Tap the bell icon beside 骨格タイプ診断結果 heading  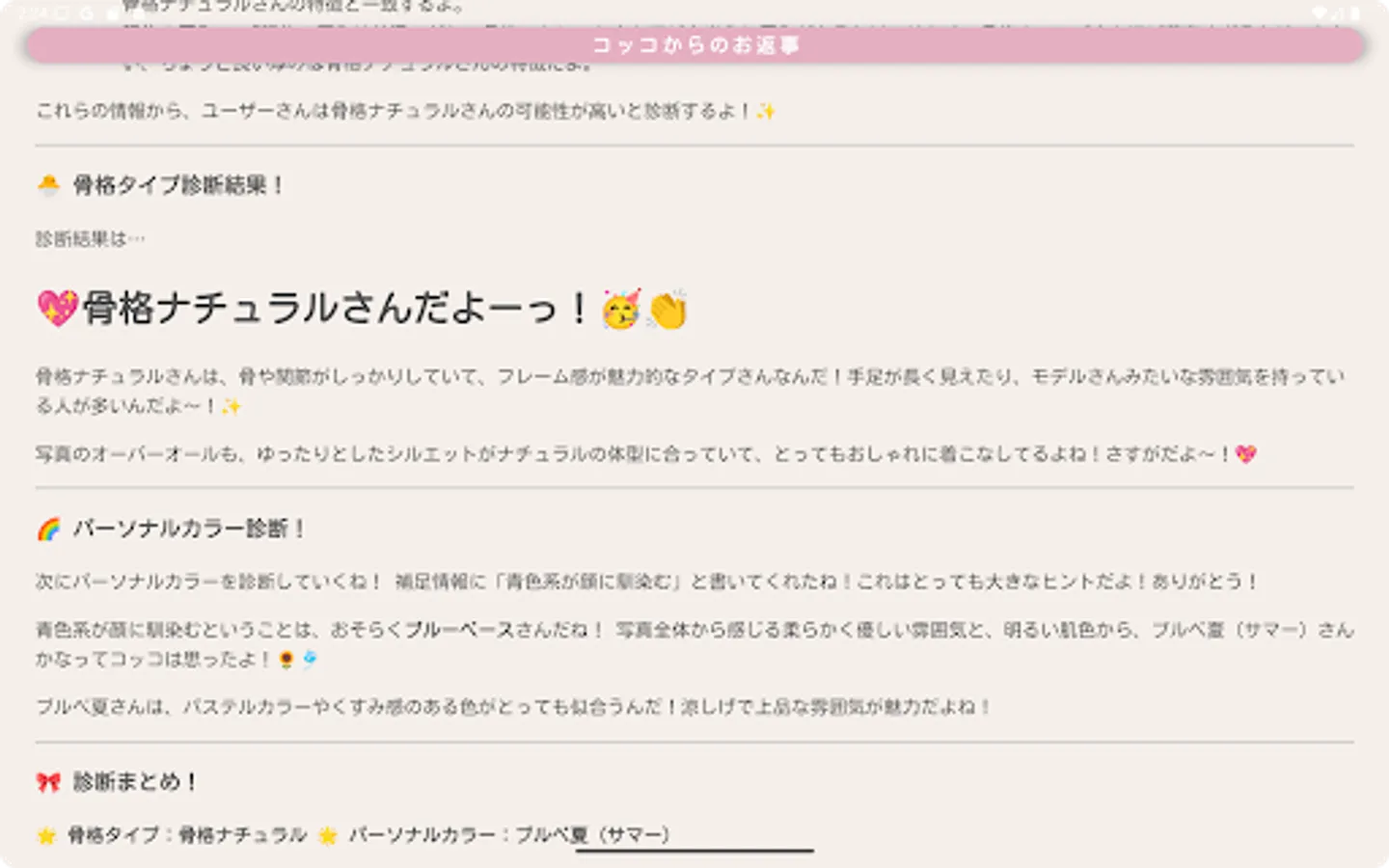pos(47,183)
